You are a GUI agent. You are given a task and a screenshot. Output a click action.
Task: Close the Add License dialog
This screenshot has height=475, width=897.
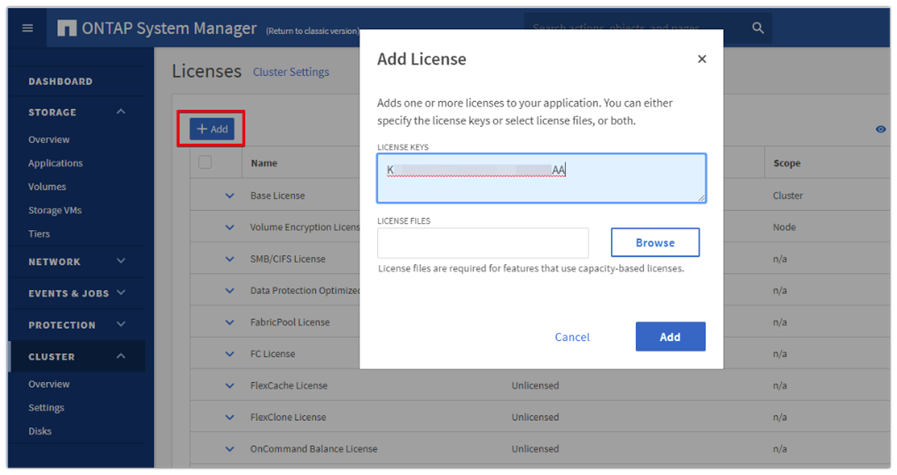702,59
